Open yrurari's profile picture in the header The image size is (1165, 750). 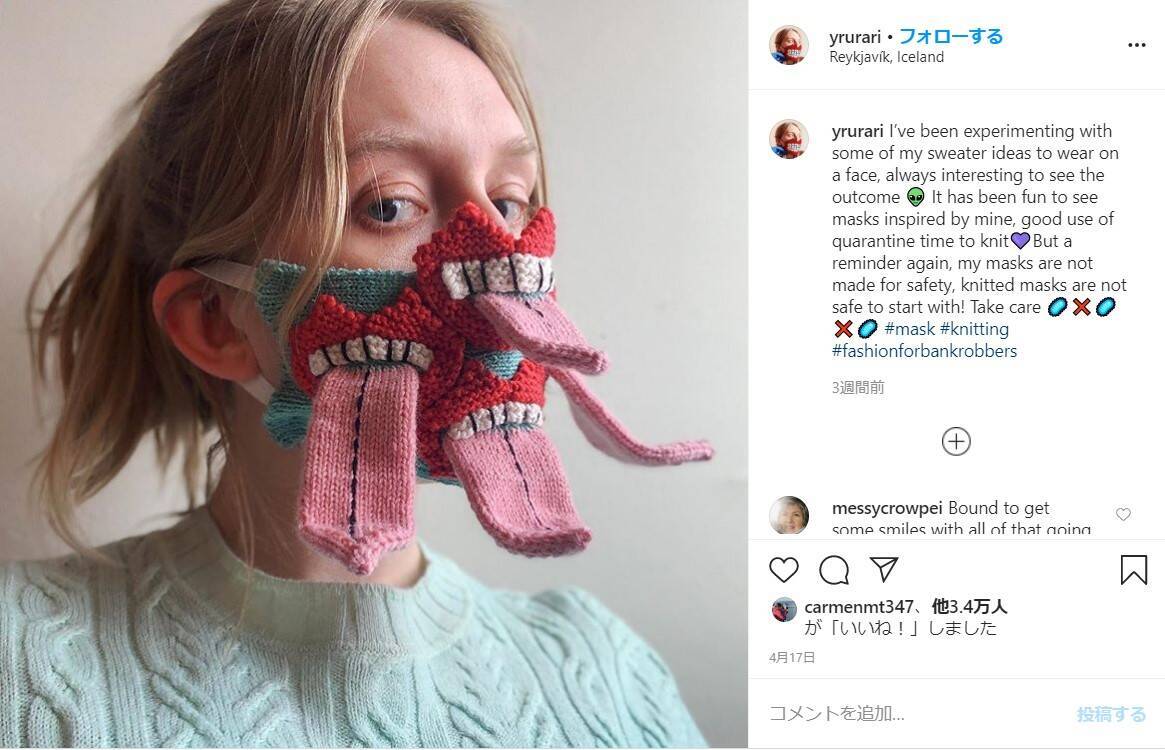(x=788, y=45)
